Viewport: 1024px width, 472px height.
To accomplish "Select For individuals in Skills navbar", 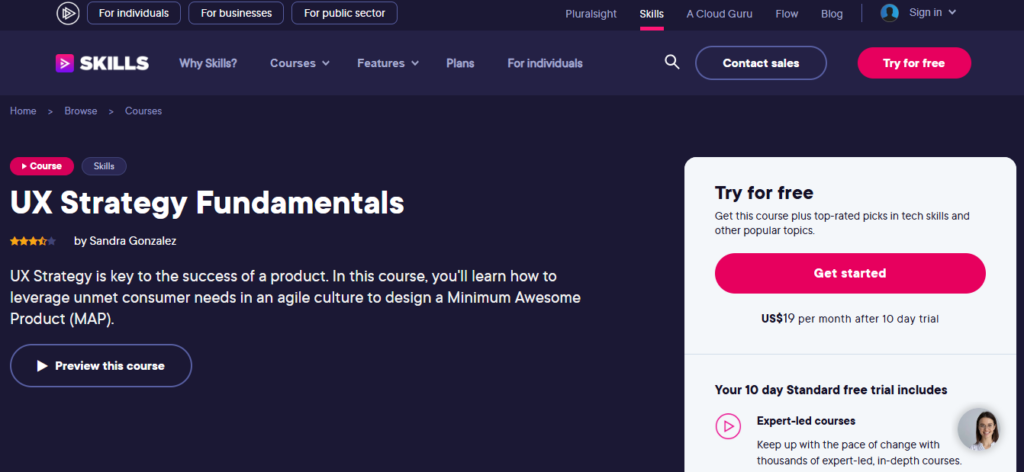I will click(545, 63).
